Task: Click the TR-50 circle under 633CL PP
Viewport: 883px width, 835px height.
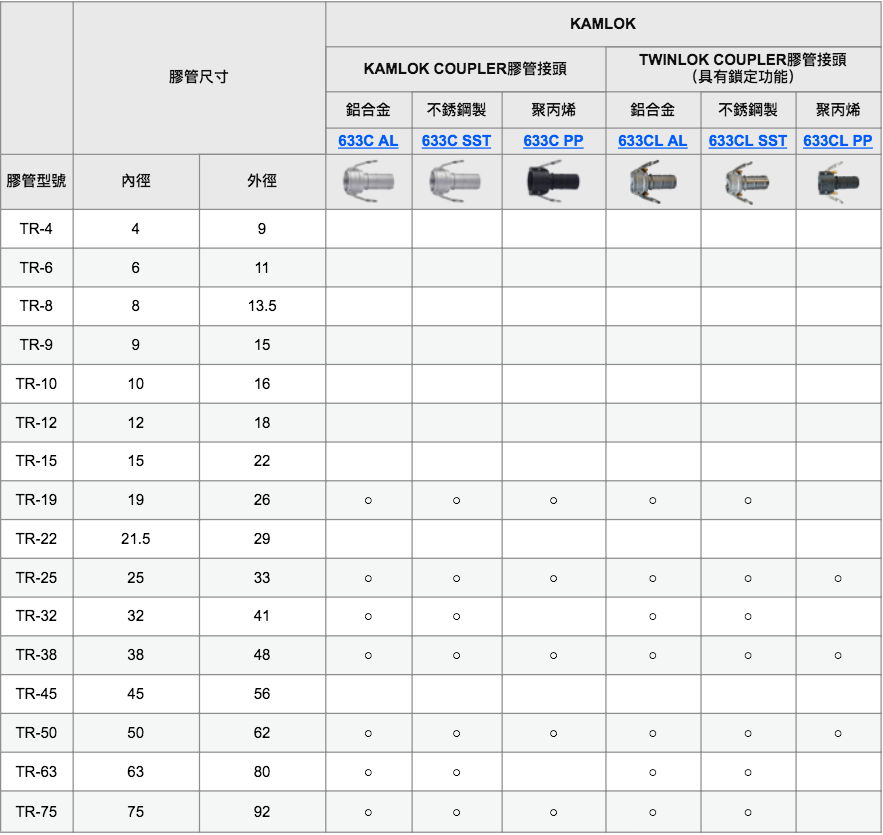Action: click(x=838, y=733)
